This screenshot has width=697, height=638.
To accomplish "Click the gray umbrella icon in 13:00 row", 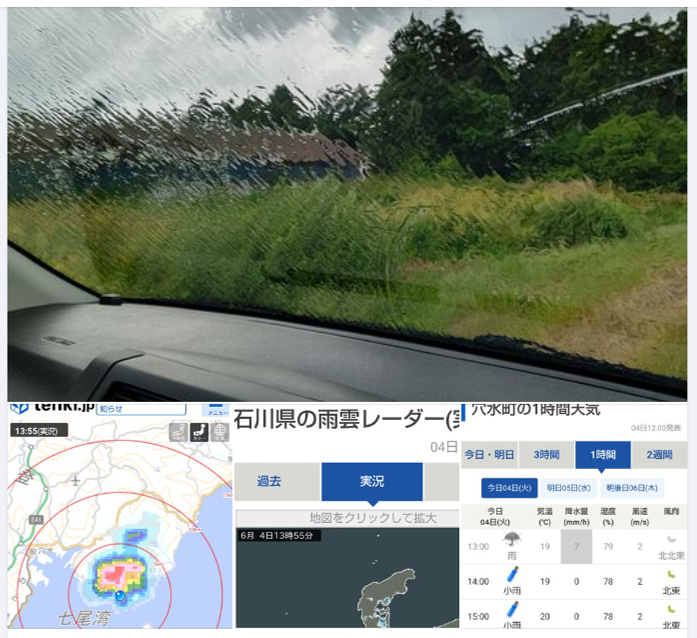I will tap(512, 539).
